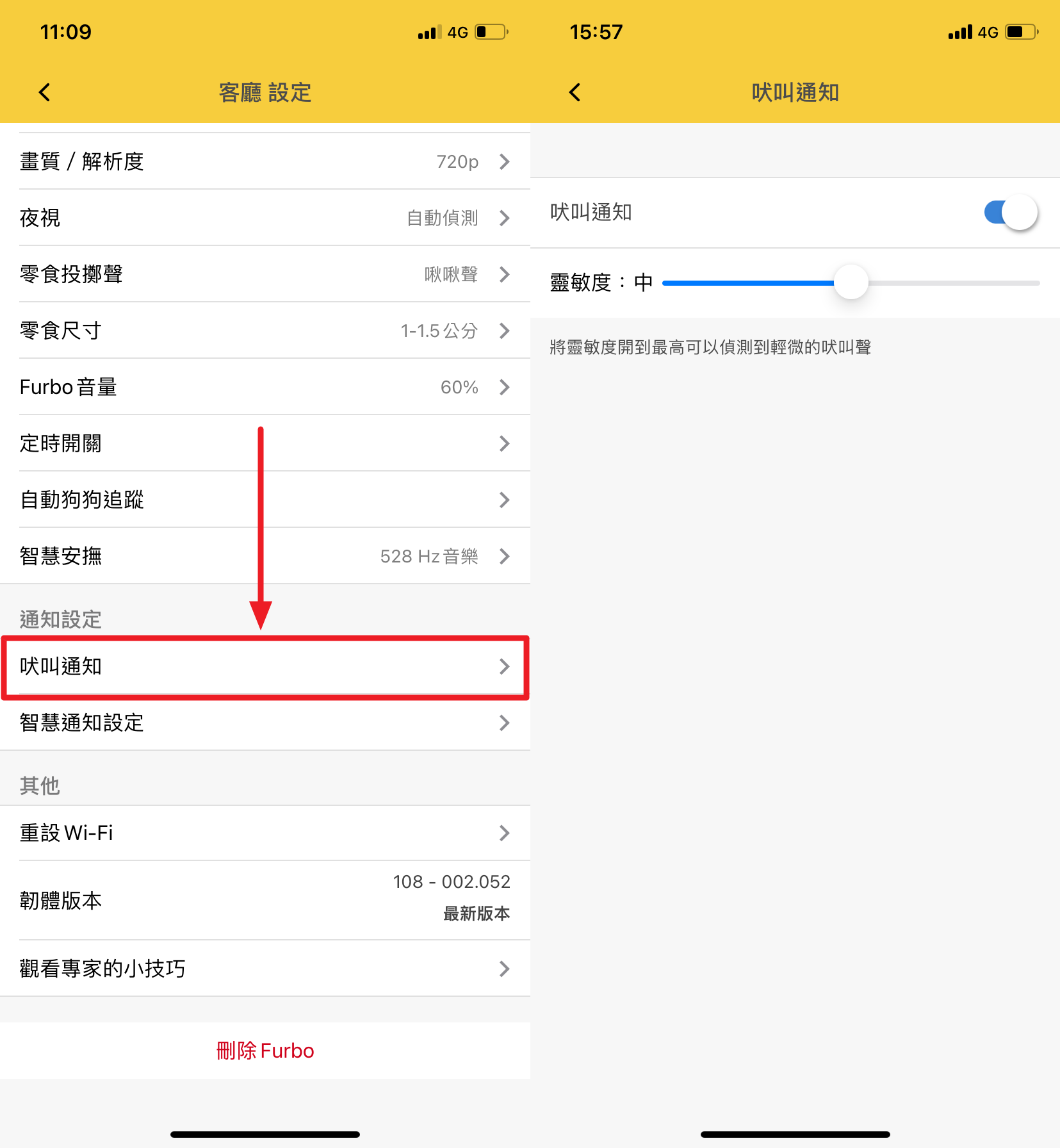
Task: Tap the 觀看專家的小技巧 chevron
Action: pos(505,969)
